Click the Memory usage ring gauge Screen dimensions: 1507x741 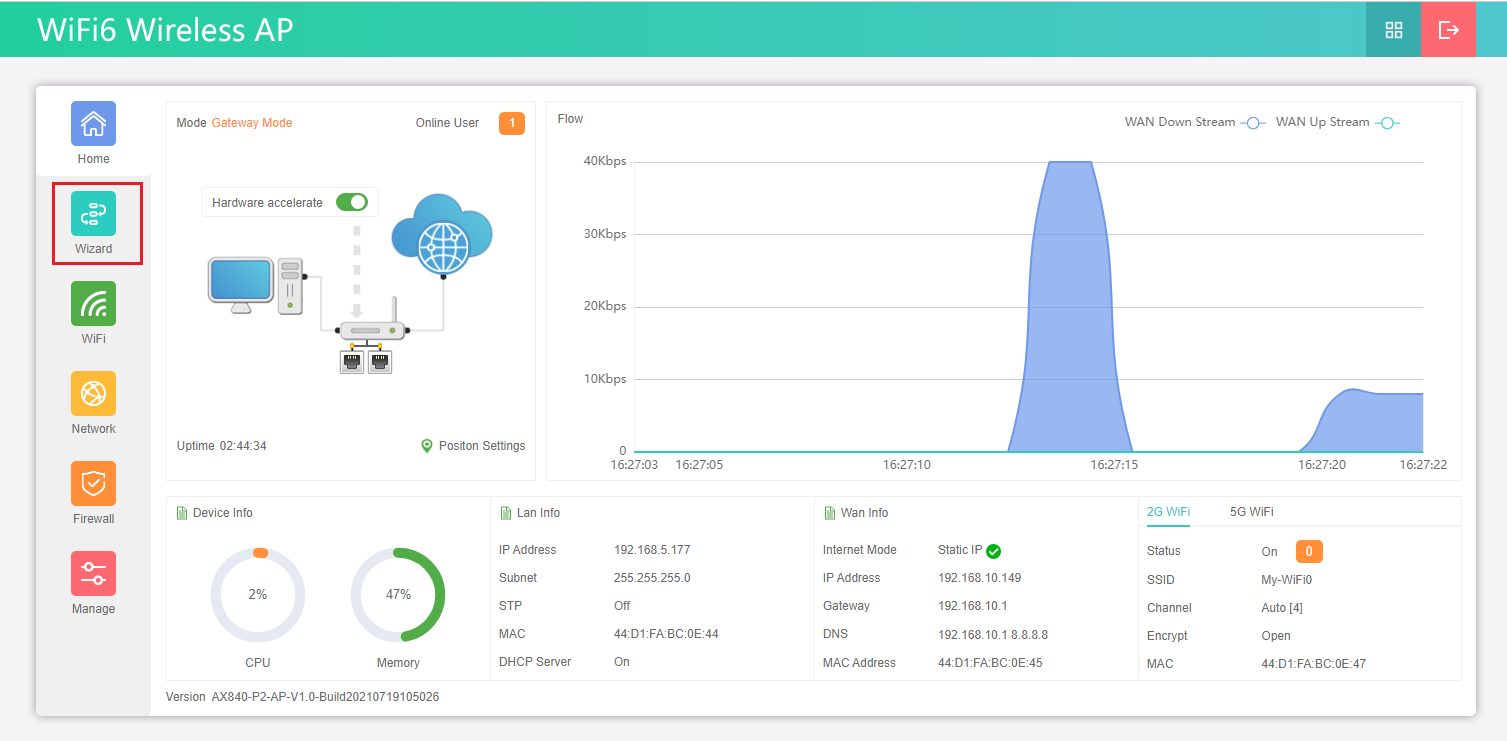pyautogui.click(x=398, y=594)
